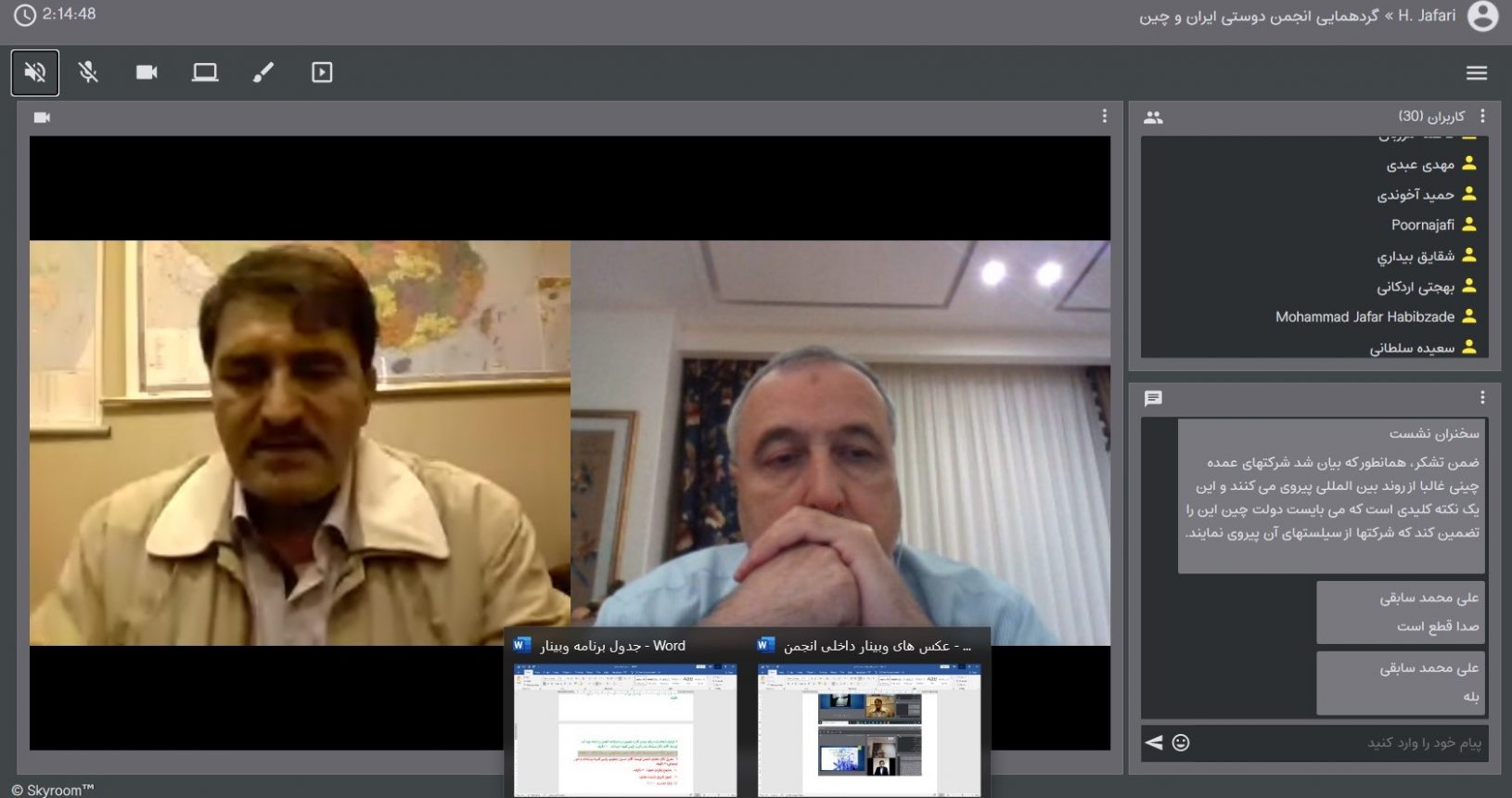The width and height of the screenshot is (1512, 798).
Task: Click the chat panel message icon
Action: click(x=1153, y=399)
